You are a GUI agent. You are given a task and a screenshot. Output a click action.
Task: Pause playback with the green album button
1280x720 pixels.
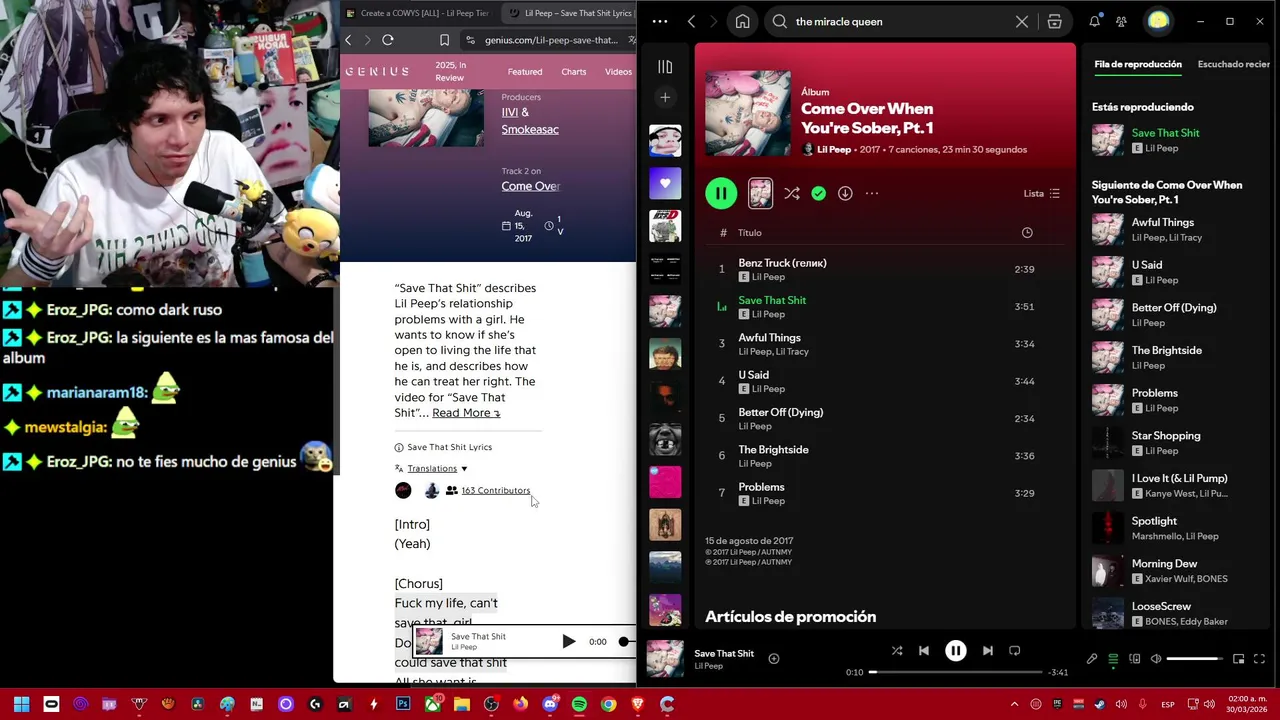[x=721, y=193]
